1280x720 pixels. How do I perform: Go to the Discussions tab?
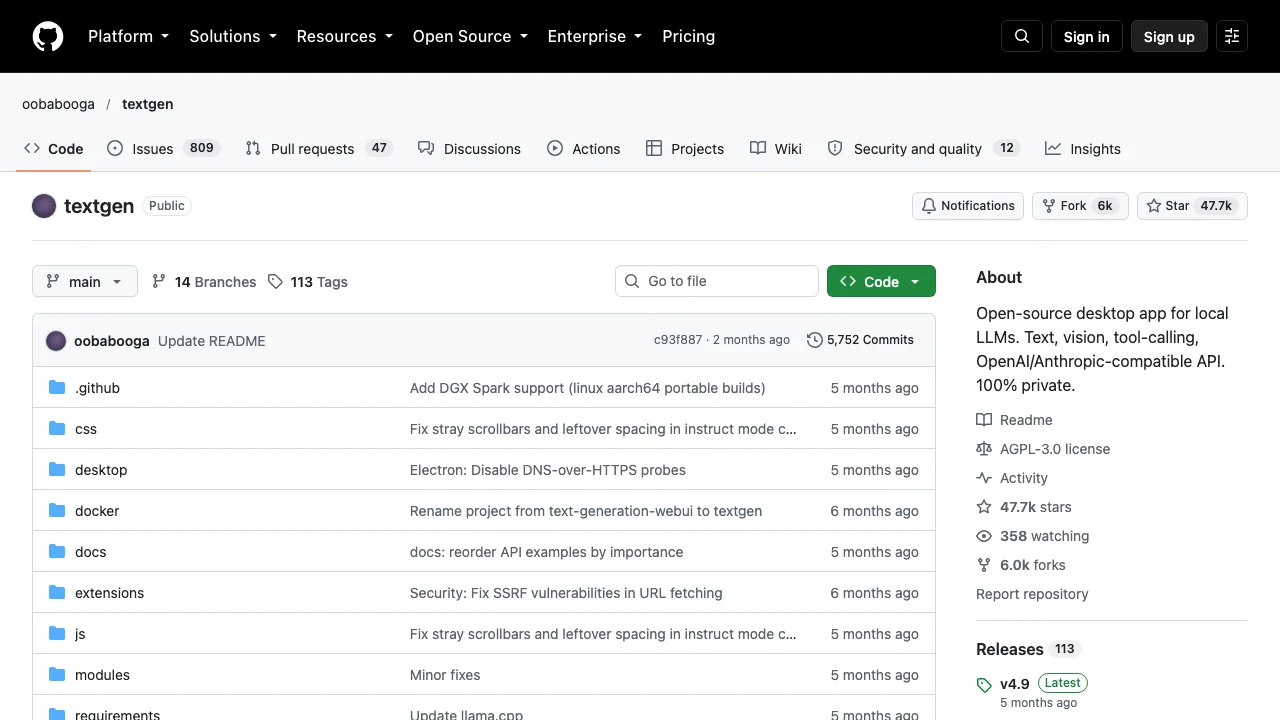469,149
